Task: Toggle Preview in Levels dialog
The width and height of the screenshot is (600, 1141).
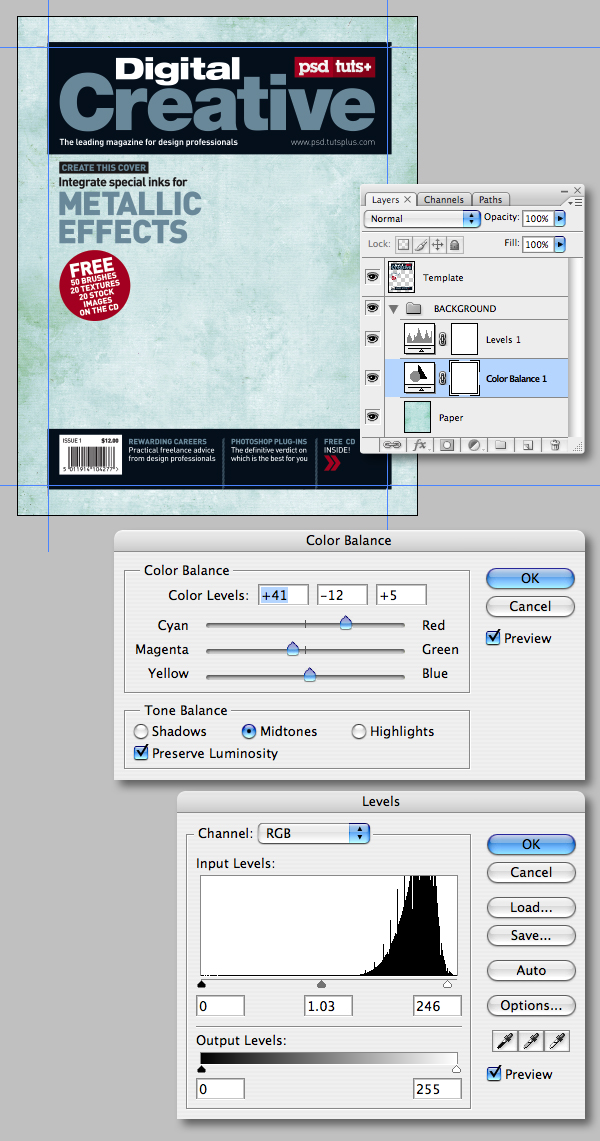Action: pyautogui.click(x=494, y=1074)
